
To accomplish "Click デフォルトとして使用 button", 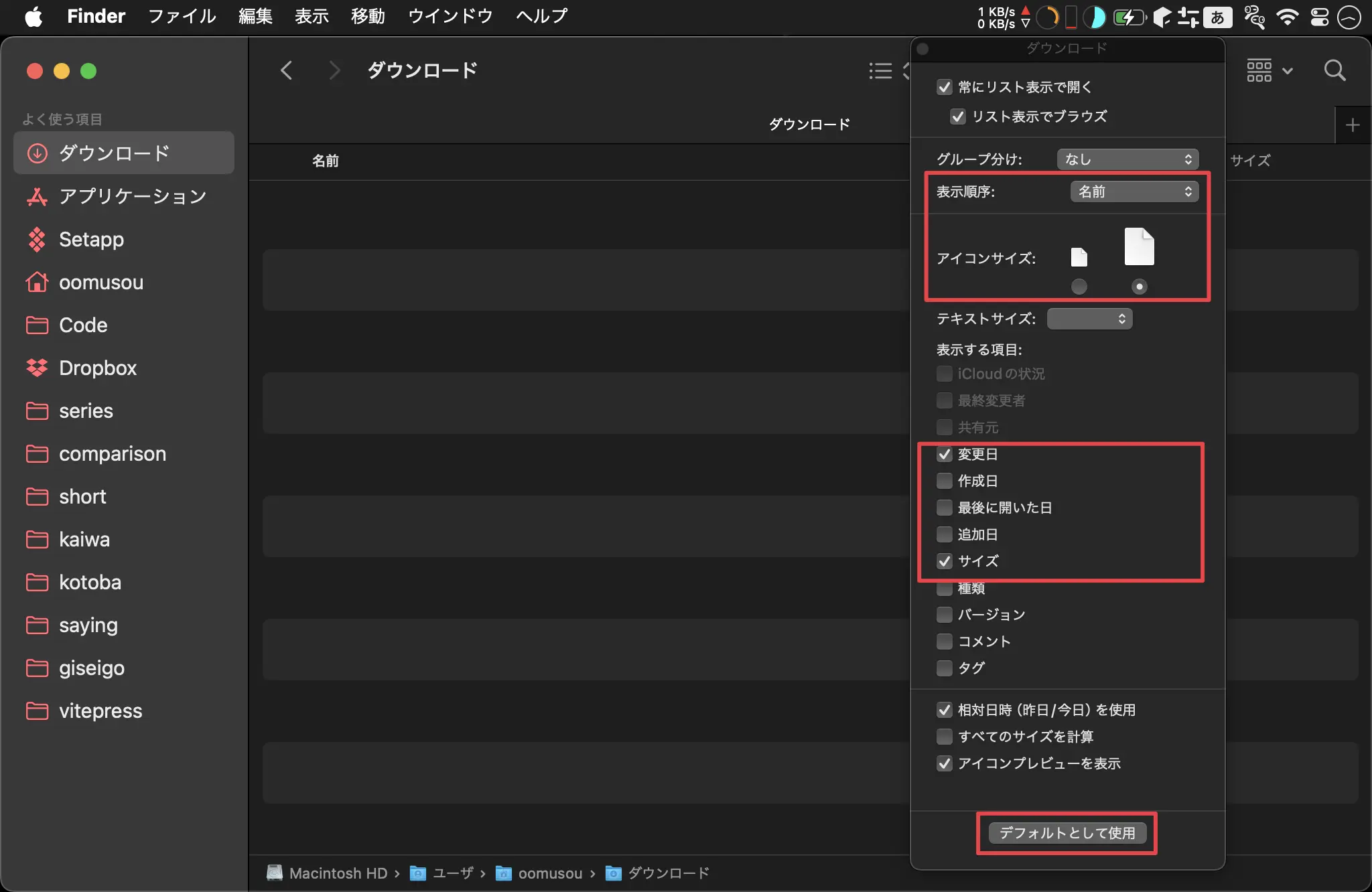I will tap(1068, 833).
